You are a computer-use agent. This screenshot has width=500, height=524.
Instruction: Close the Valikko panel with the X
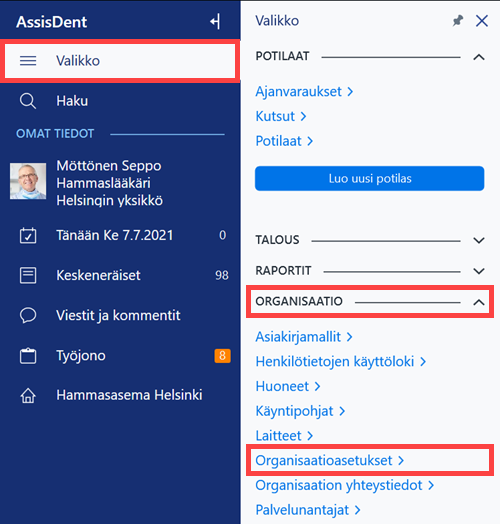coord(482,21)
